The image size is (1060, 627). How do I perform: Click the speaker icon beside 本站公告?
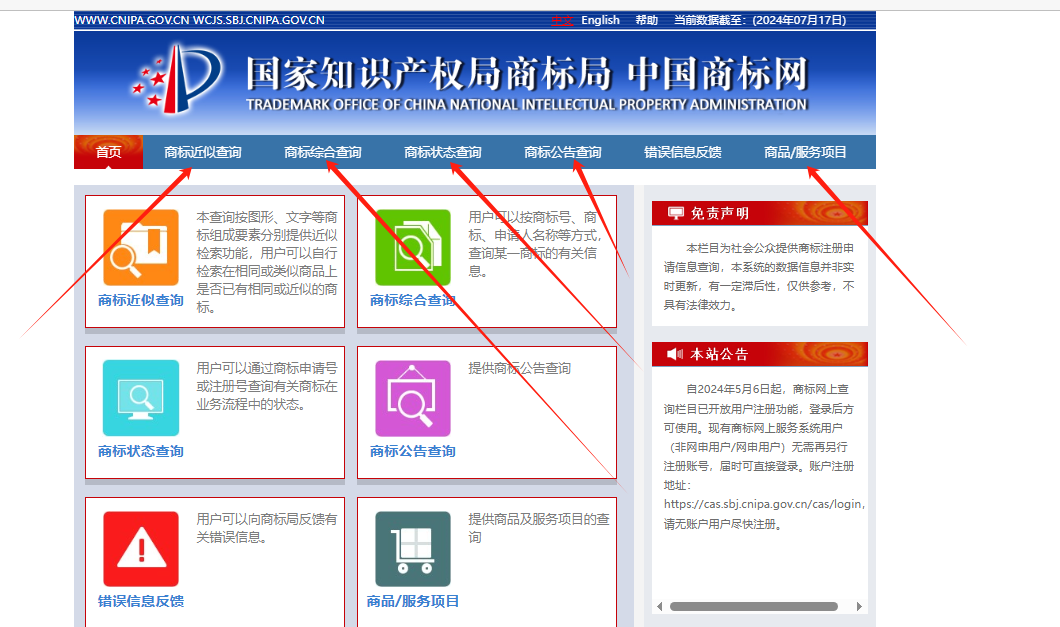675,354
